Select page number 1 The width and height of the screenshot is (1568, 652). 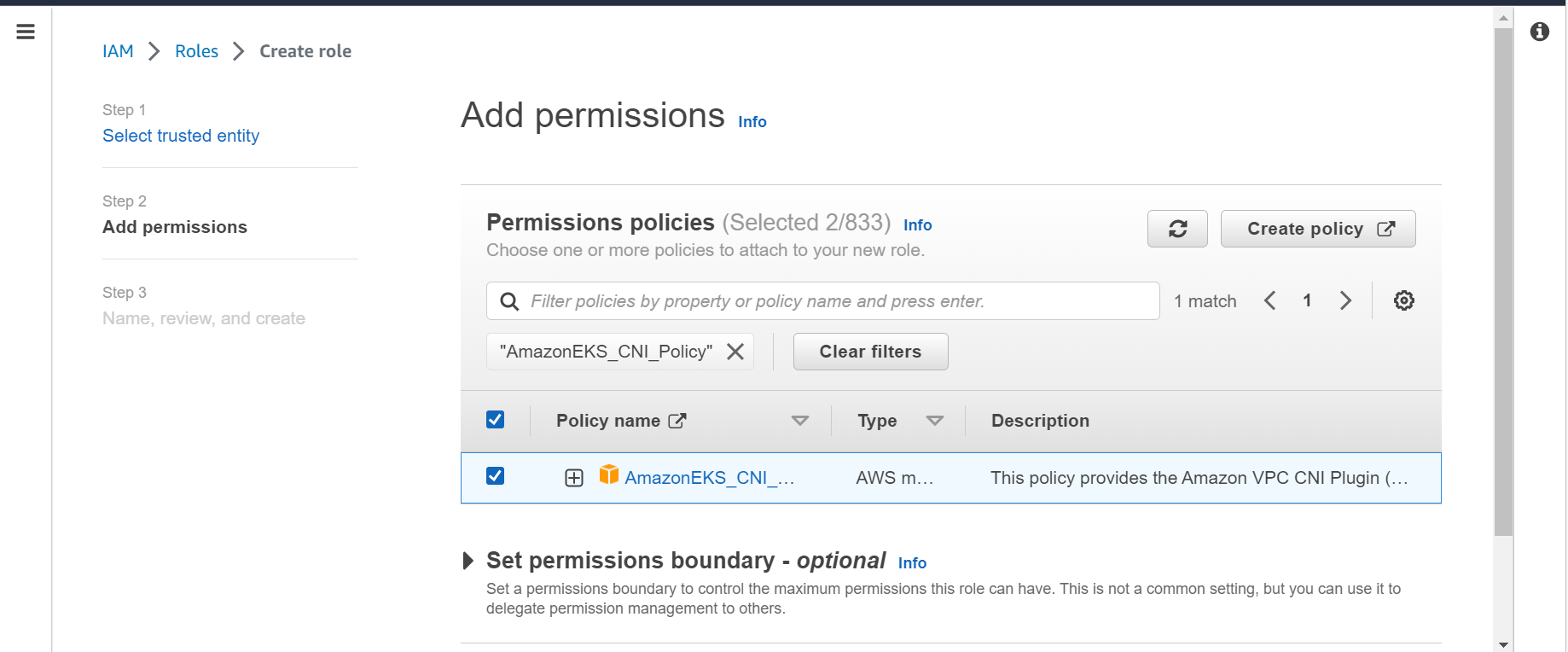1307,300
